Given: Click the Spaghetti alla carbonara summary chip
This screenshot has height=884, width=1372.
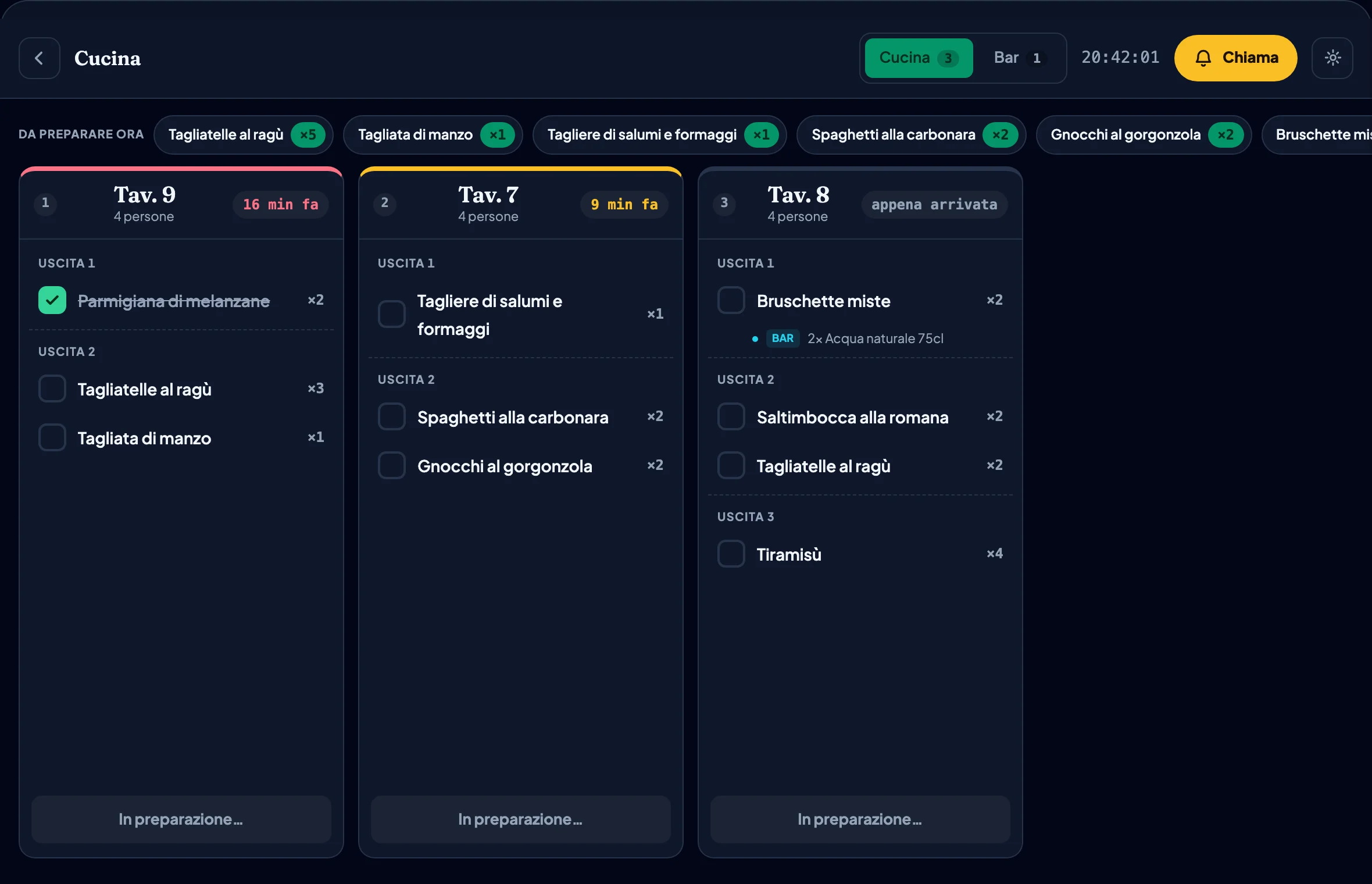Looking at the screenshot, I should (x=911, y=135).
